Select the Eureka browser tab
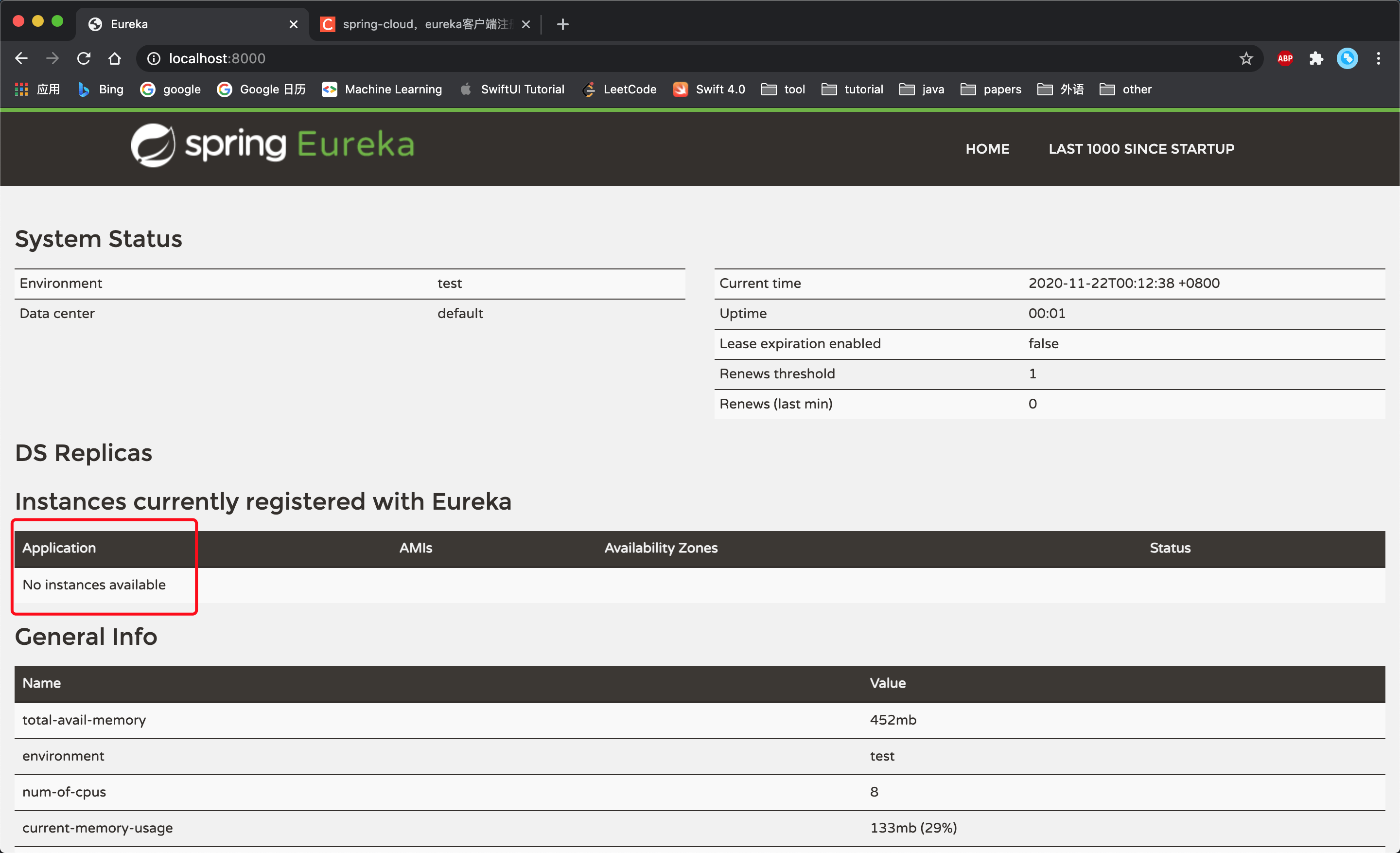The height and width of the screenshot is (853, 1400). click(x=192, y=24)
